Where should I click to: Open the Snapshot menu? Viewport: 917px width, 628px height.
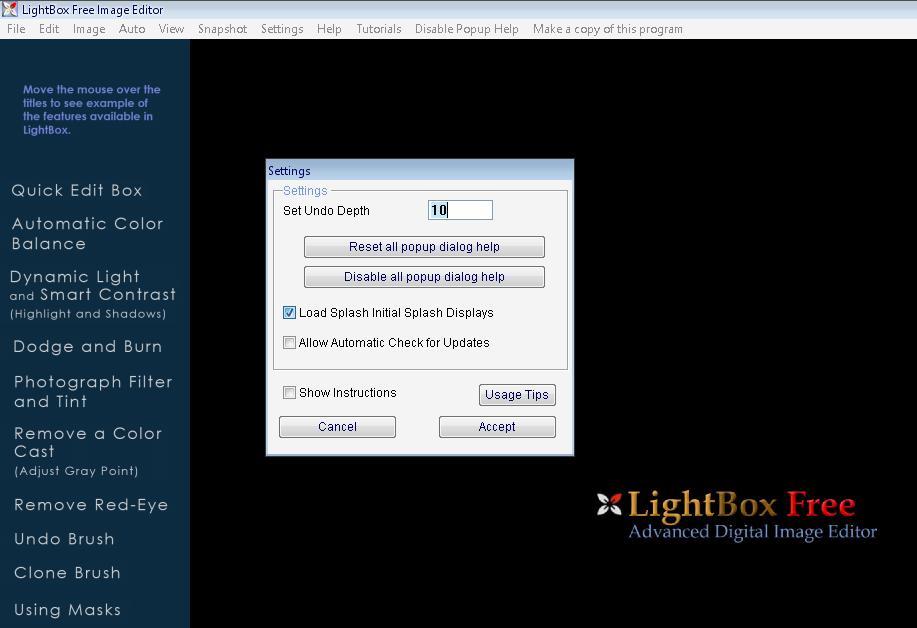[222, 29]
